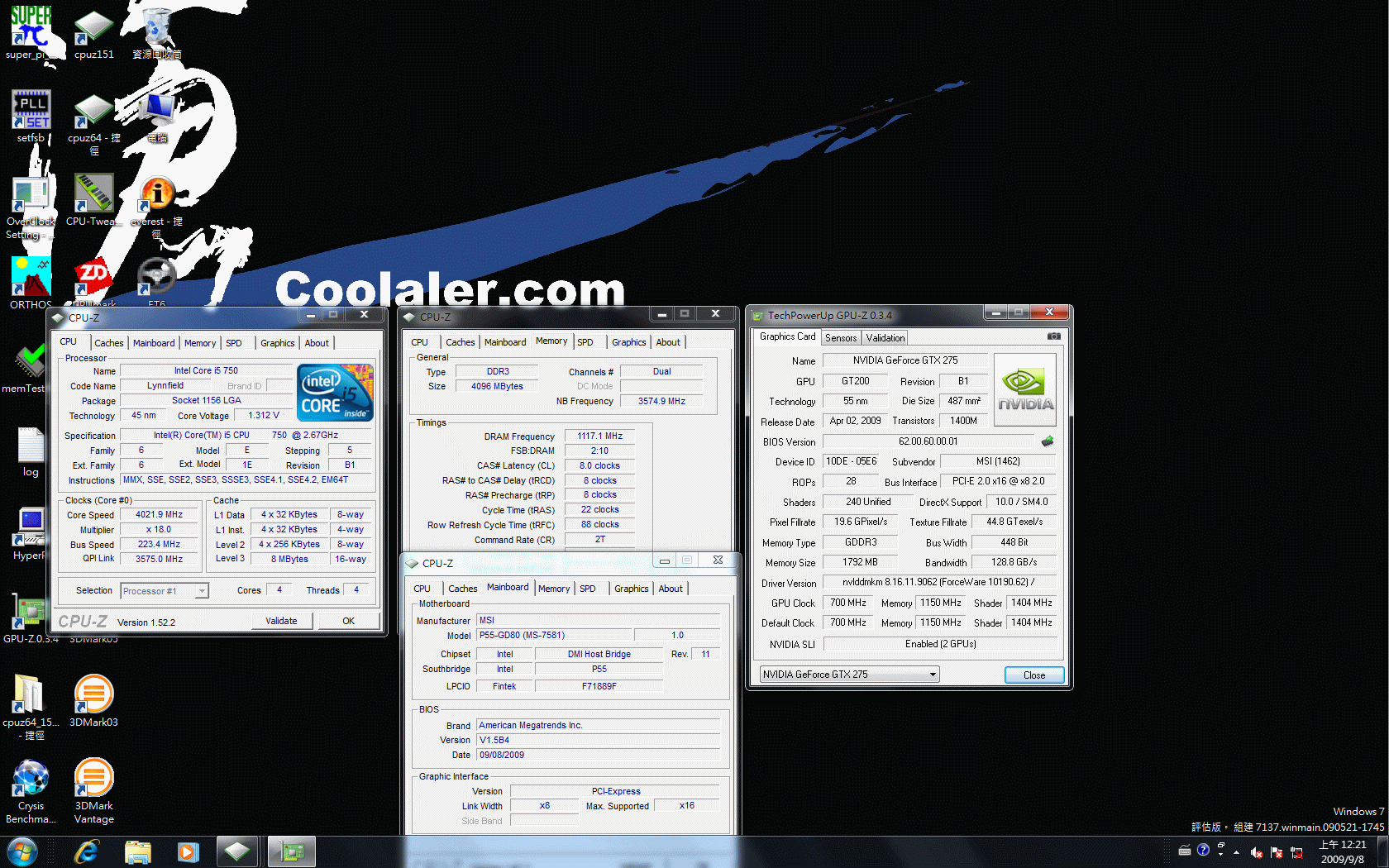Viewport: 1389px width, 868px height.
Task: Open the CPU-Tweaker desktop icon
Action: click(x=93, y=199)
